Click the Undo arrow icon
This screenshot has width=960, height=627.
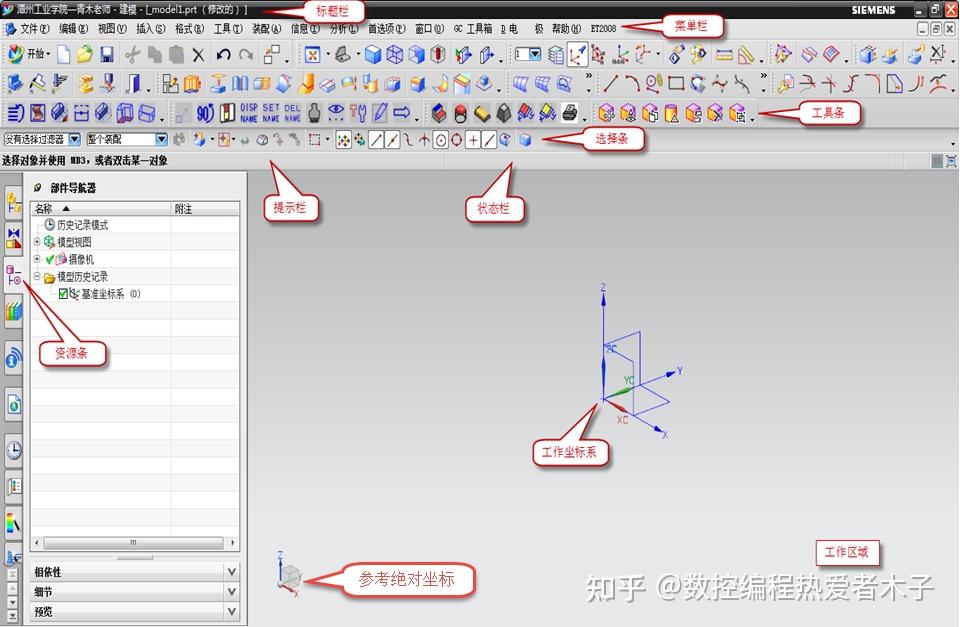point(223,55)
